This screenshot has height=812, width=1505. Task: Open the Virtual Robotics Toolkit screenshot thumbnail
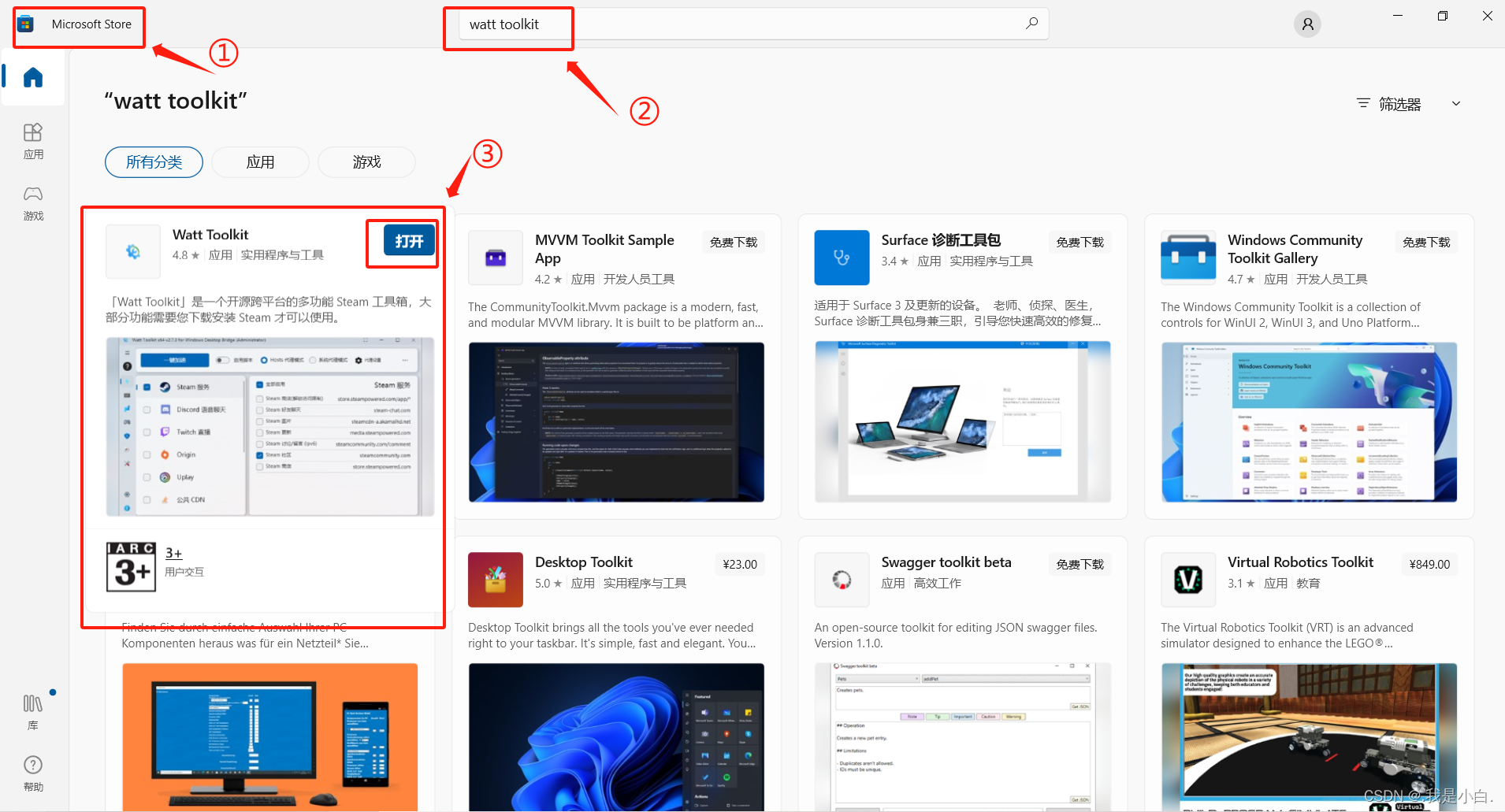[x=1309, y=737]
